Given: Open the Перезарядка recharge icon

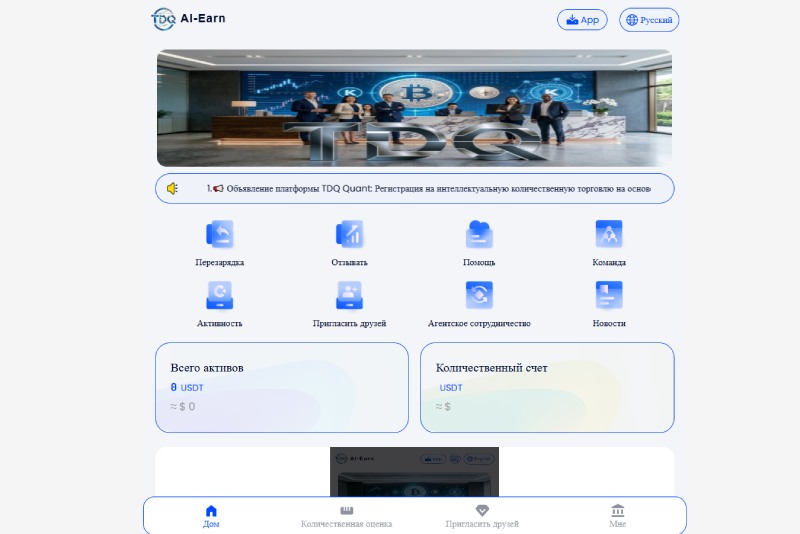Looking at the screenshot, I should (x=219, y=234).
